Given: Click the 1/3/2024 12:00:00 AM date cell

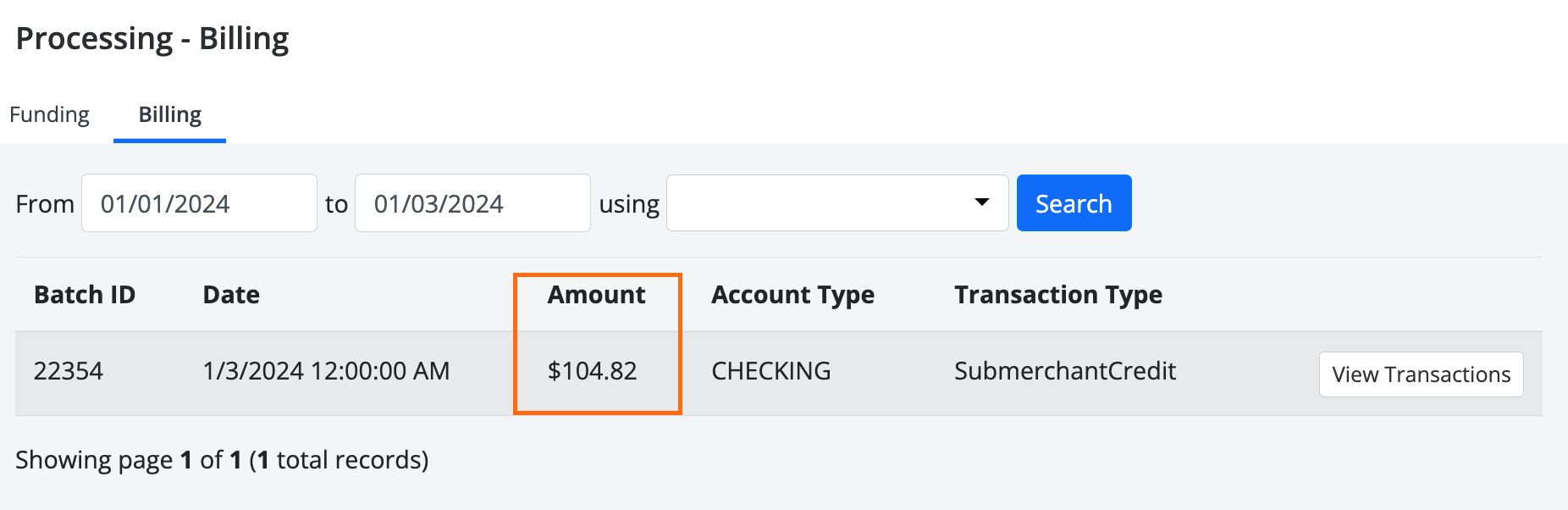Looking at the screenshot, I should point(326,371).
